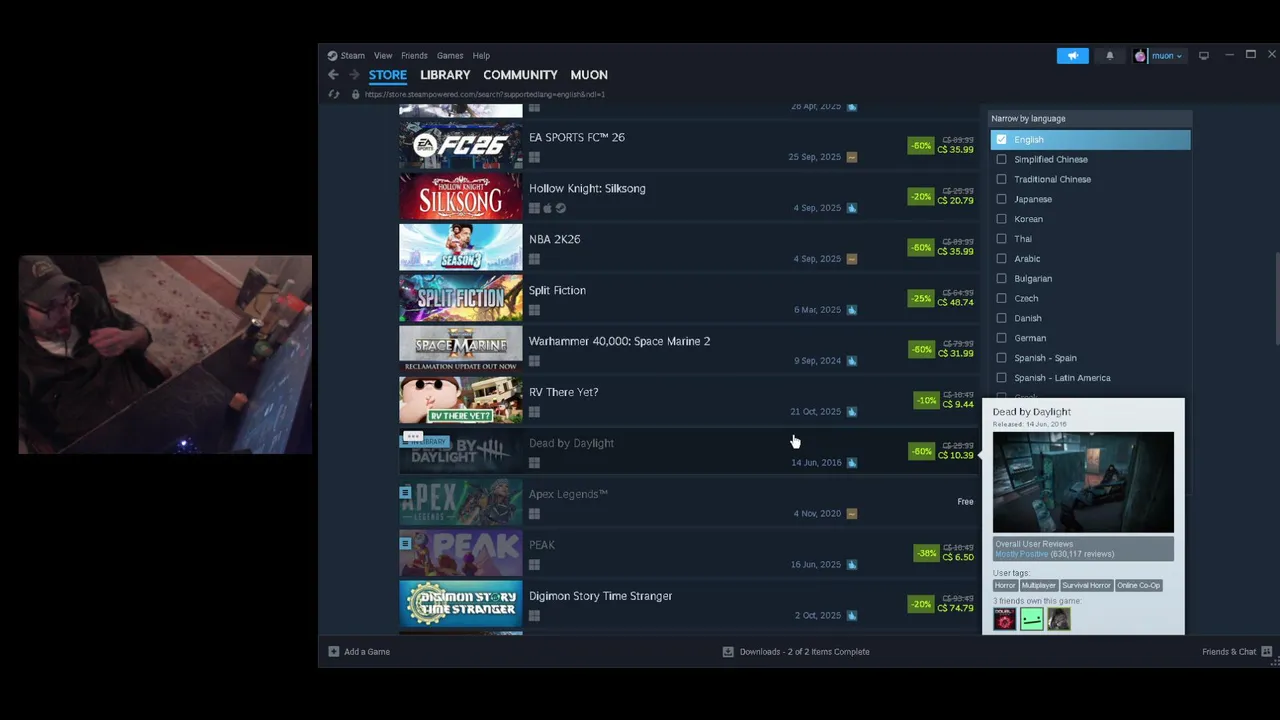Click Steam Deck compatibility icon for Split Fiction

(851, 310)
